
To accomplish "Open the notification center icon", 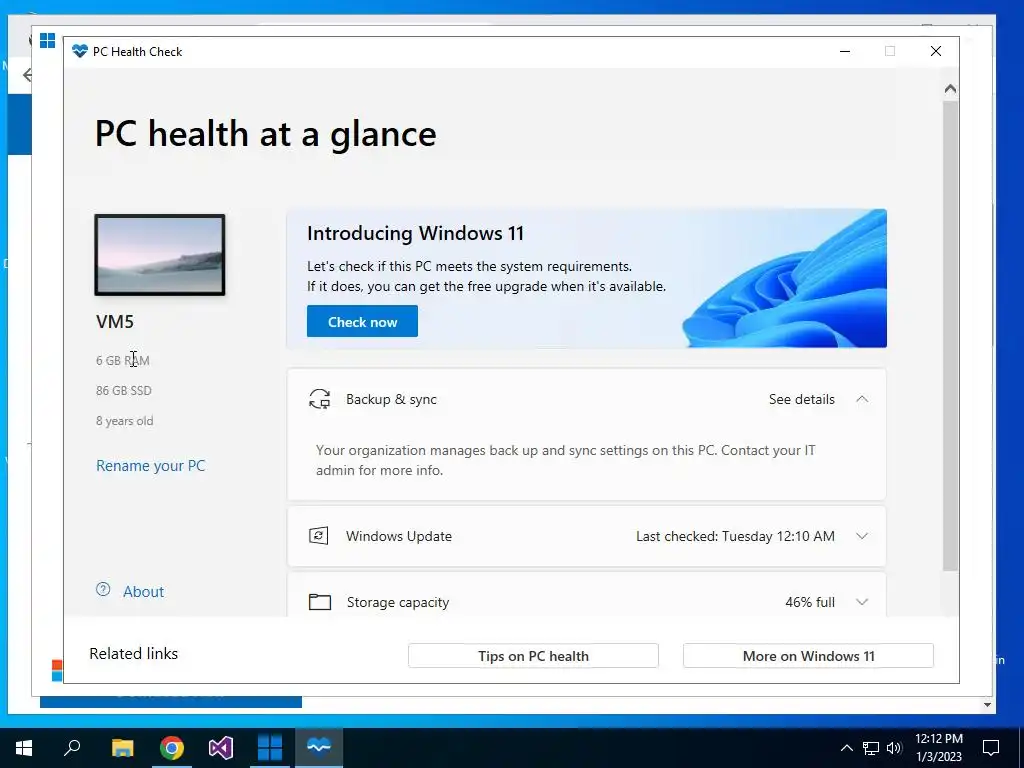I will coord(991,748).
